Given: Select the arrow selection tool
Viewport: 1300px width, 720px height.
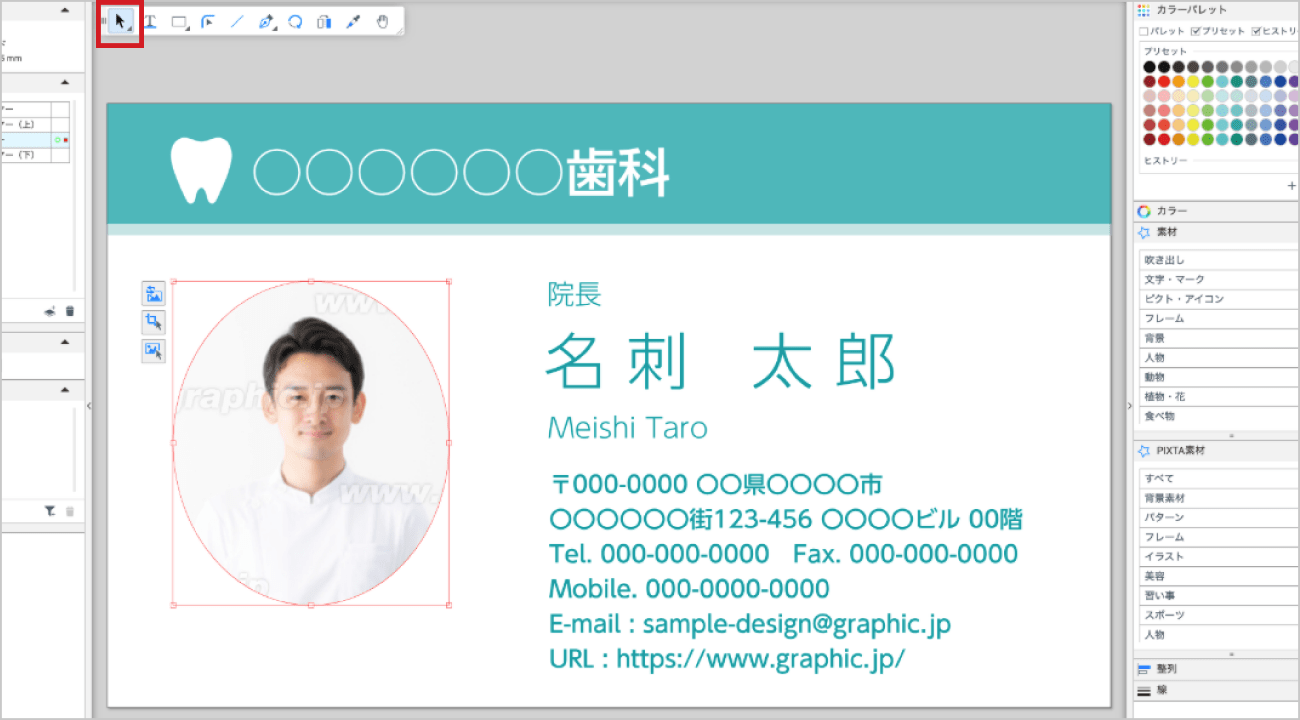Looking at the screenshot, I should pyautogui.click(x=121, y=21).
